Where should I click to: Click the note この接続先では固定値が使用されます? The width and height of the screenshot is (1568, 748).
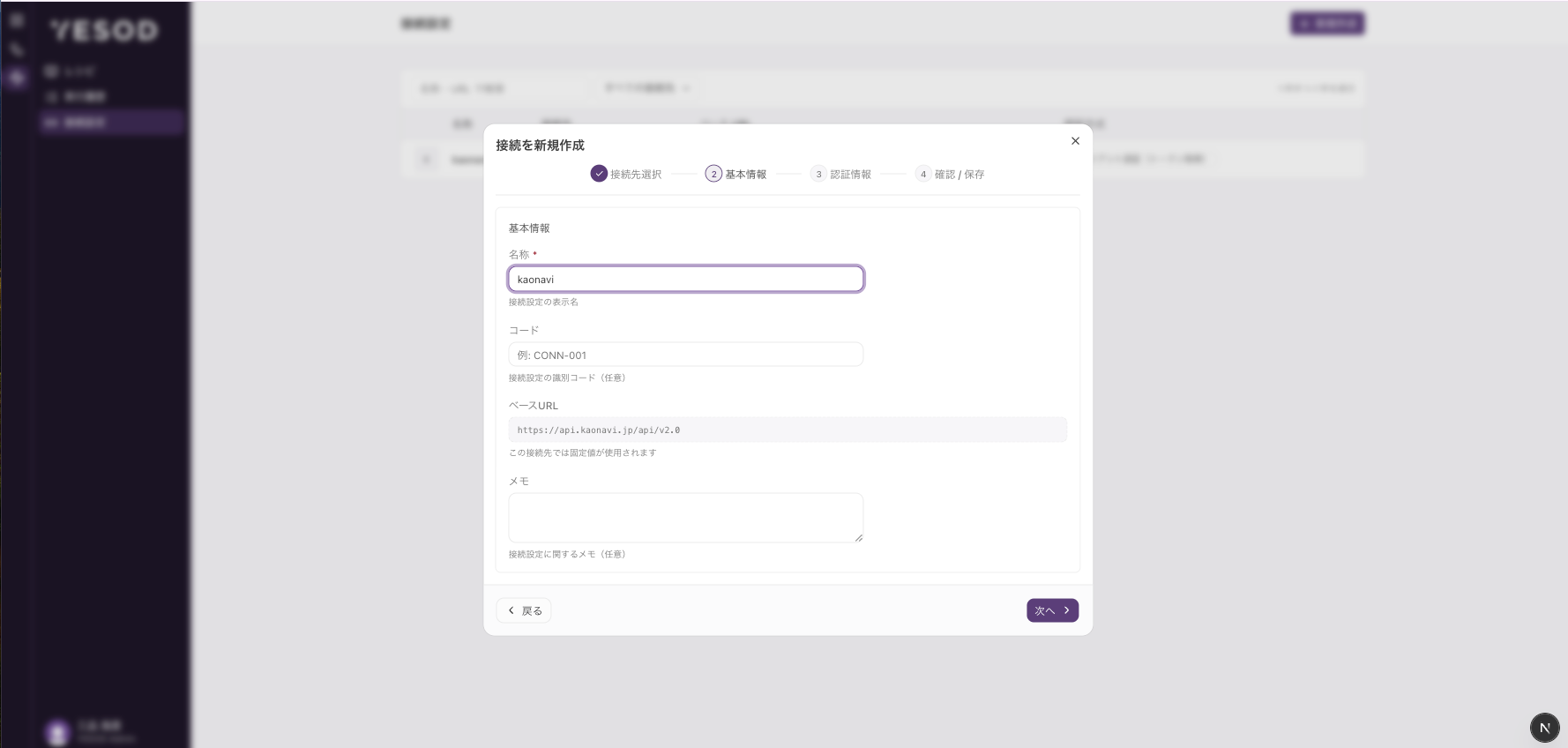tap(582, 453)
